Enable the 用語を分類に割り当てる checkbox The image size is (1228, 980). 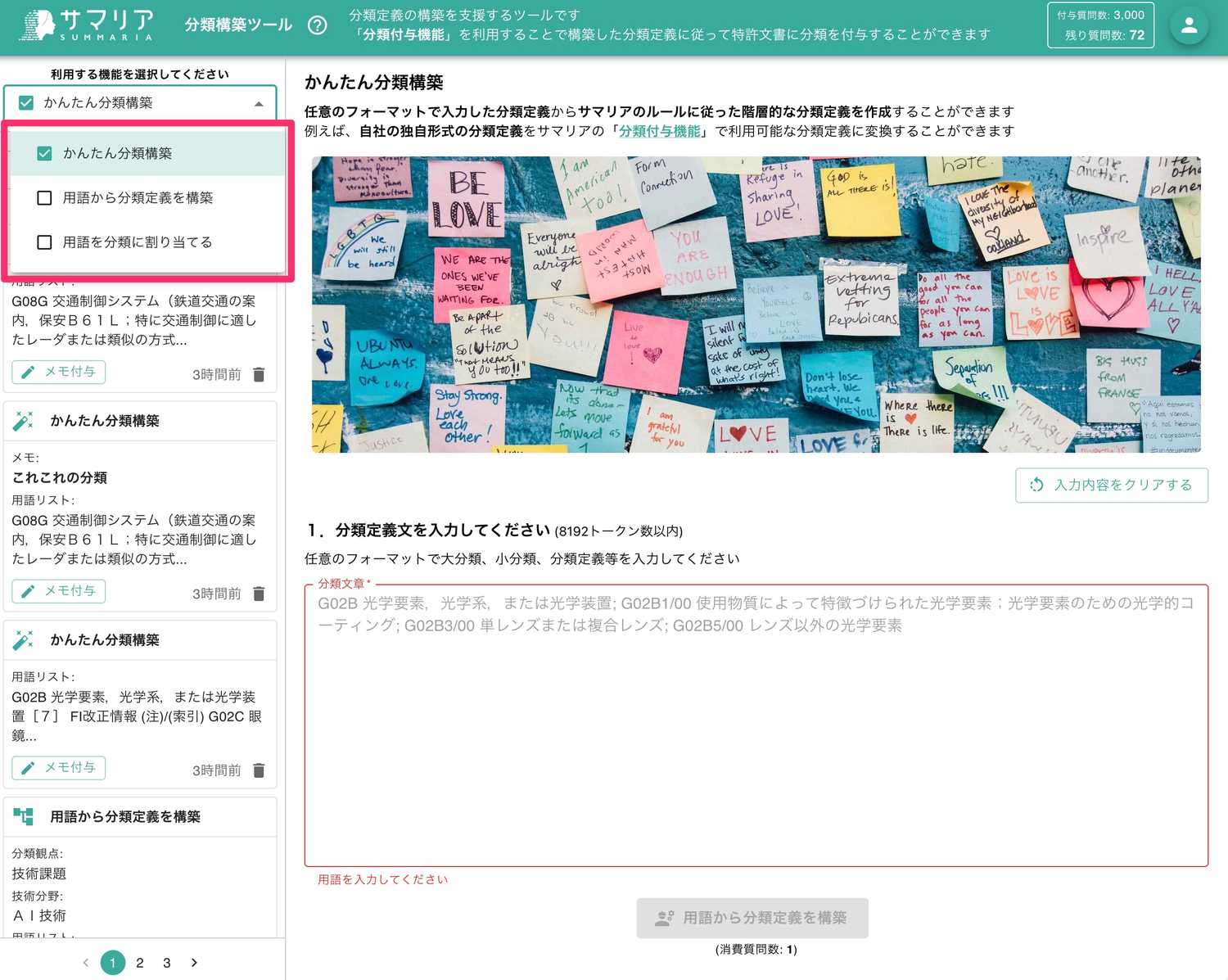point(44,242)
